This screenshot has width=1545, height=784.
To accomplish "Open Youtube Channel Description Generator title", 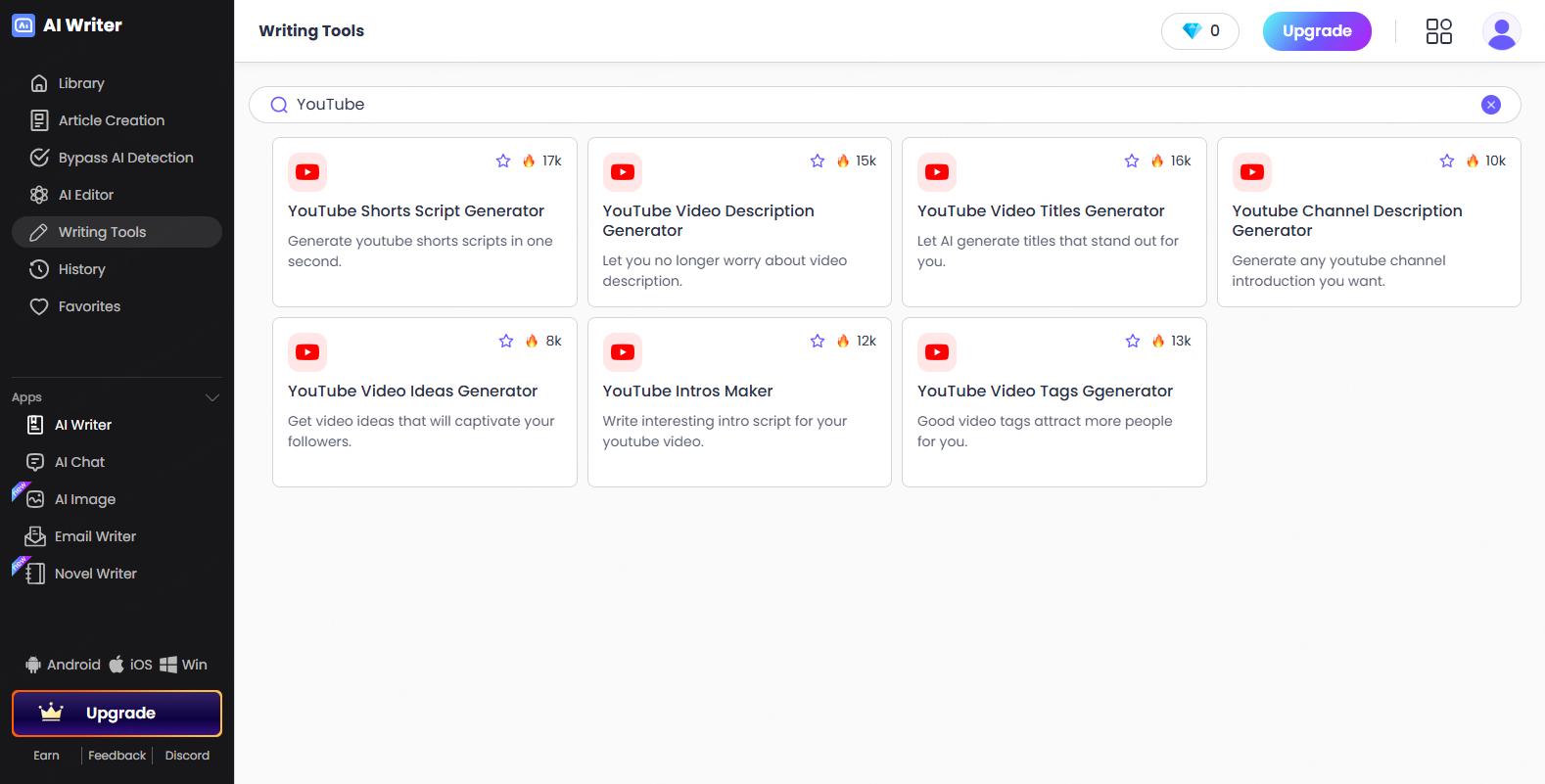I will (1347, 221).
